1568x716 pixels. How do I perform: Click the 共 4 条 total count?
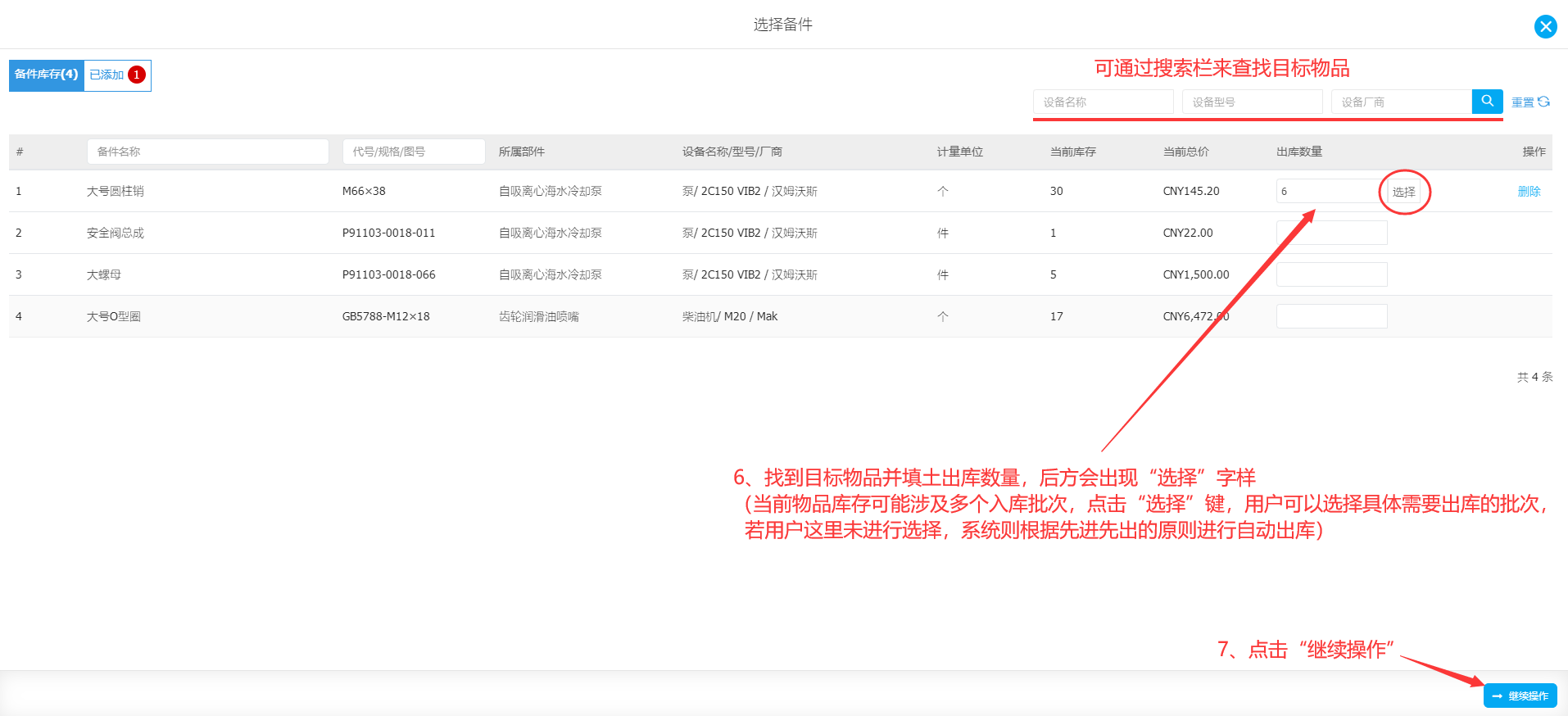coord(1534,377)
